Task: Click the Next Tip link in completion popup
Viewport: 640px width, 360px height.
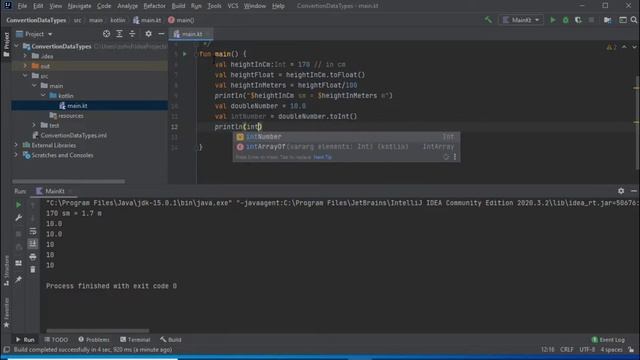Action: tap(322, 157)
